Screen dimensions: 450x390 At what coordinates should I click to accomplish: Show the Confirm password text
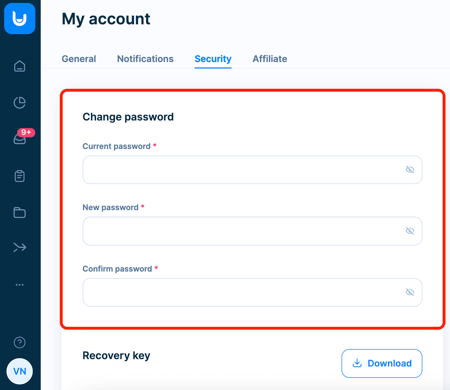click(x=410, y=292)
